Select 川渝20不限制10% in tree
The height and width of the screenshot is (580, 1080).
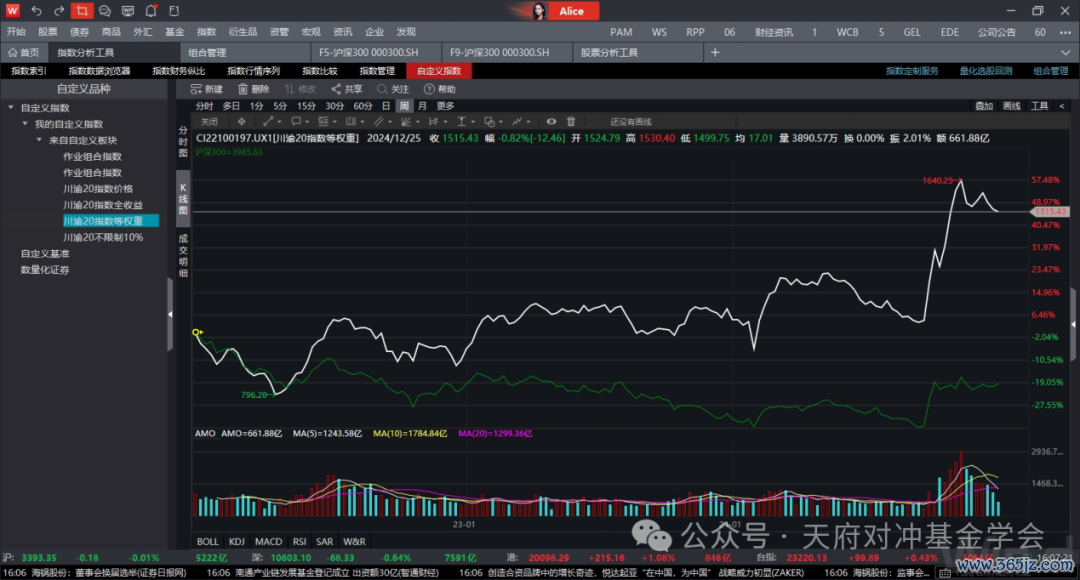pyautogui.click(x=103, y=237)
